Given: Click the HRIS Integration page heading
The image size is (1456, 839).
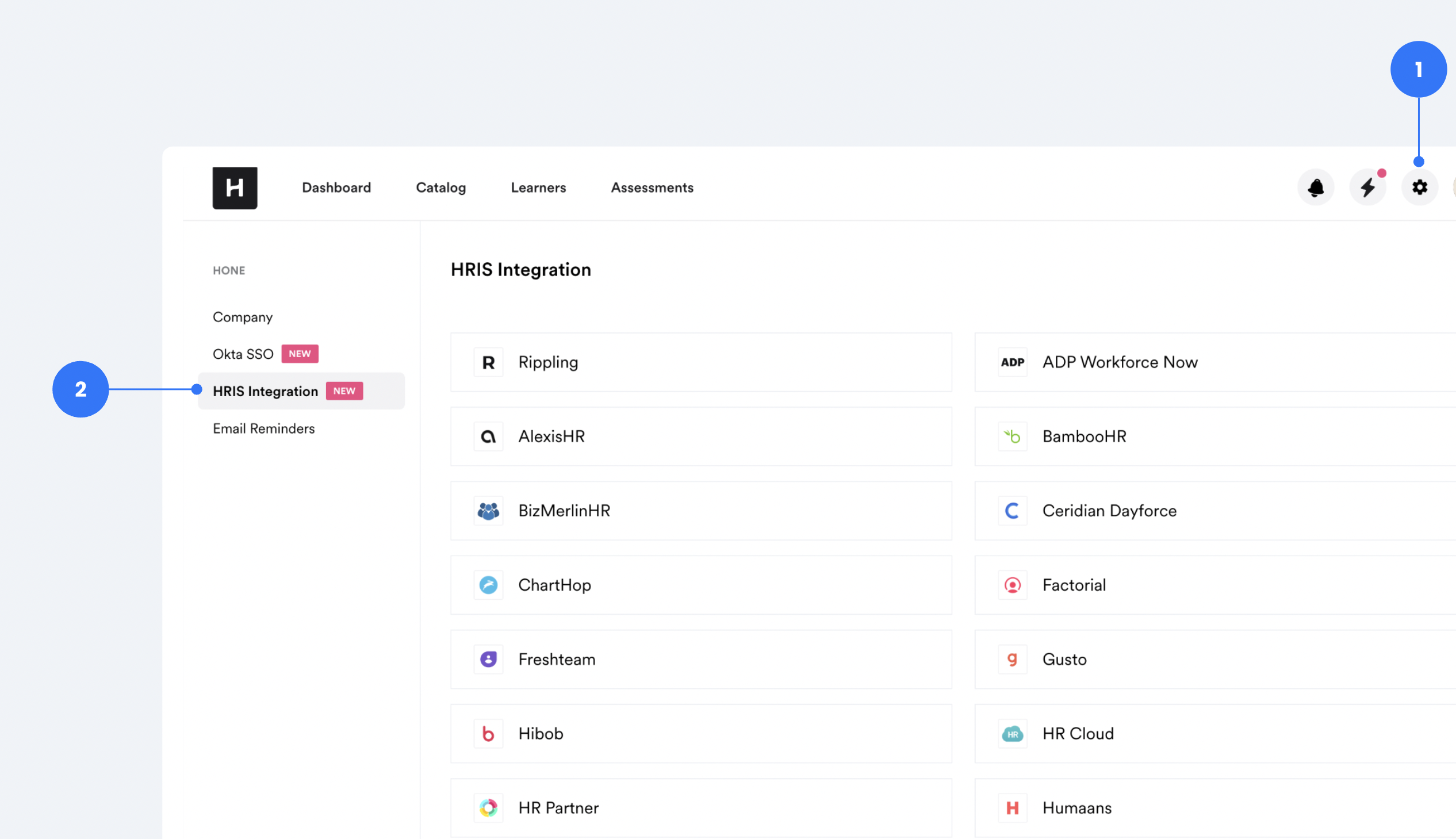Looking at the screenshot, I should tap(521, 270).
